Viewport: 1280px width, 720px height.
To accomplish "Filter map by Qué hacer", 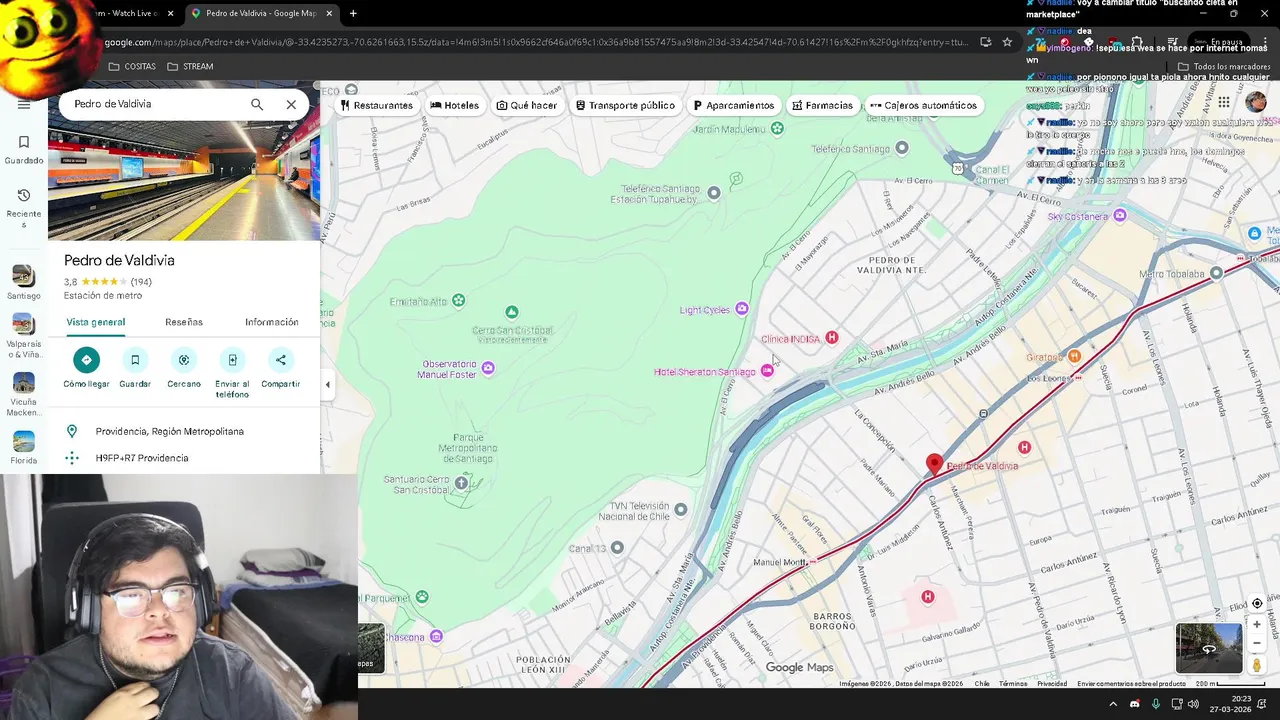I will (x=527, y=105).
